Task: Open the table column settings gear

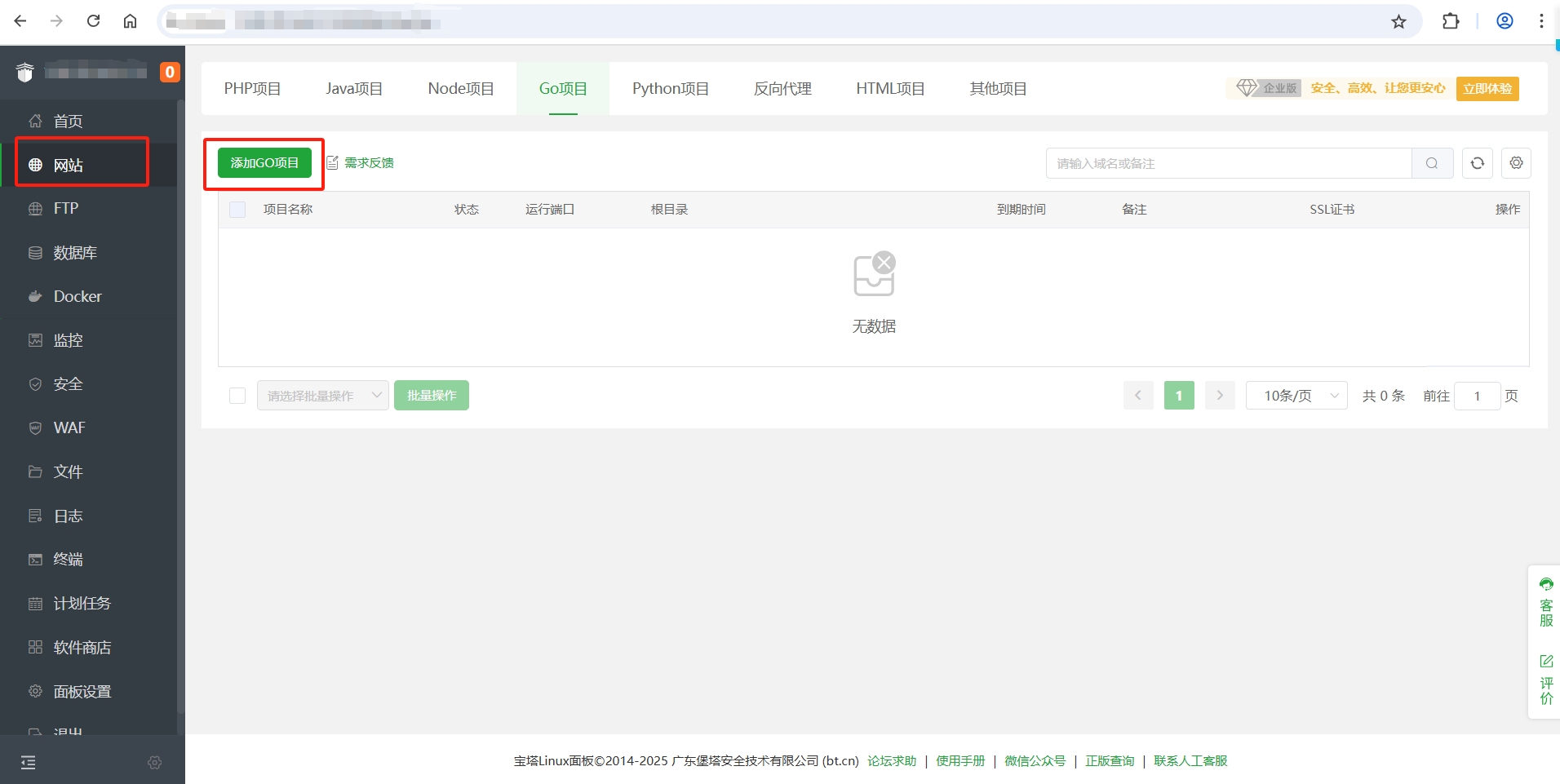Action: pyautogui.click(x=1515, y=163)
